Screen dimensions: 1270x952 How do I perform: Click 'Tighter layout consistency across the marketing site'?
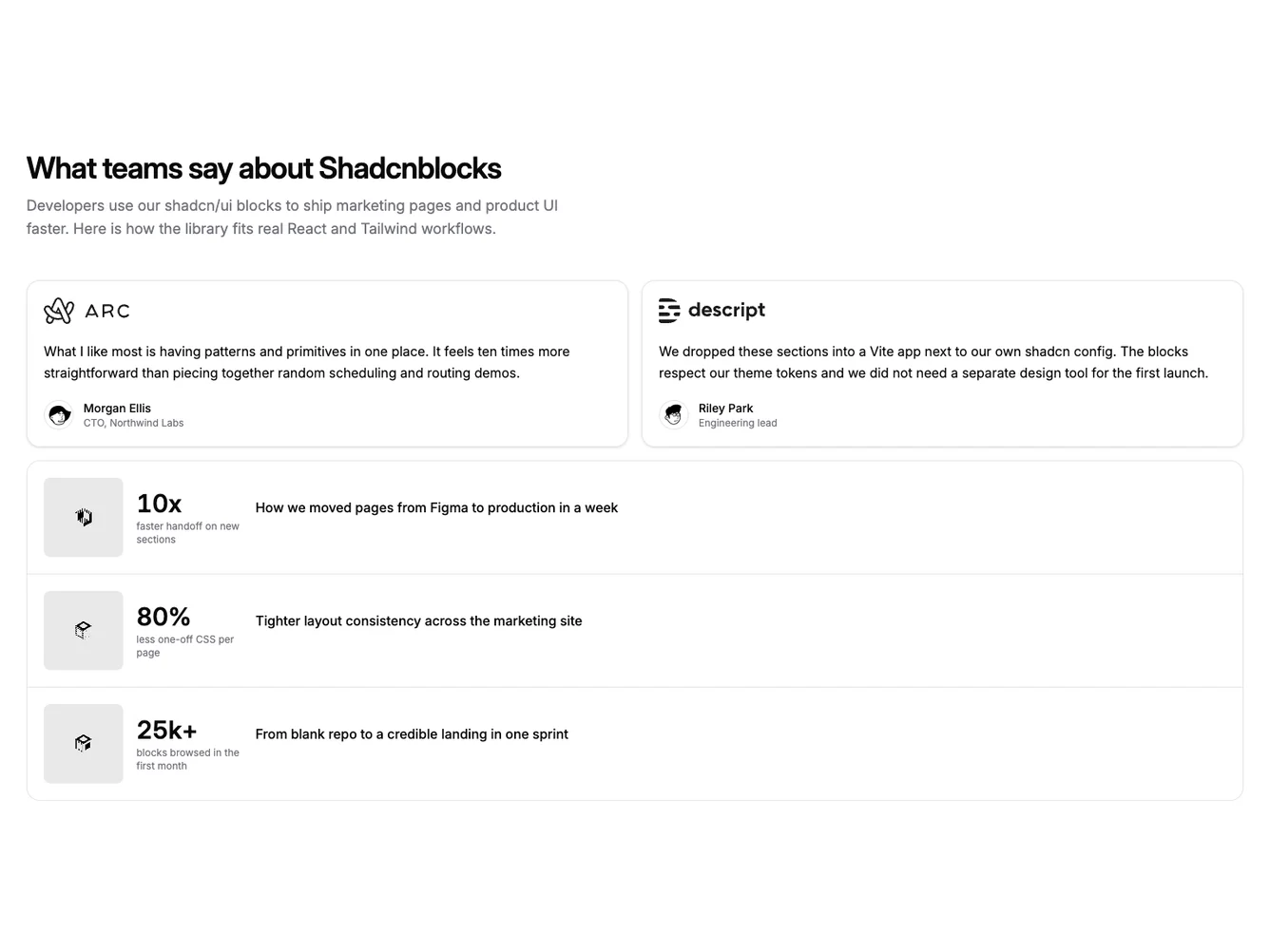click(x=418, y=620)
